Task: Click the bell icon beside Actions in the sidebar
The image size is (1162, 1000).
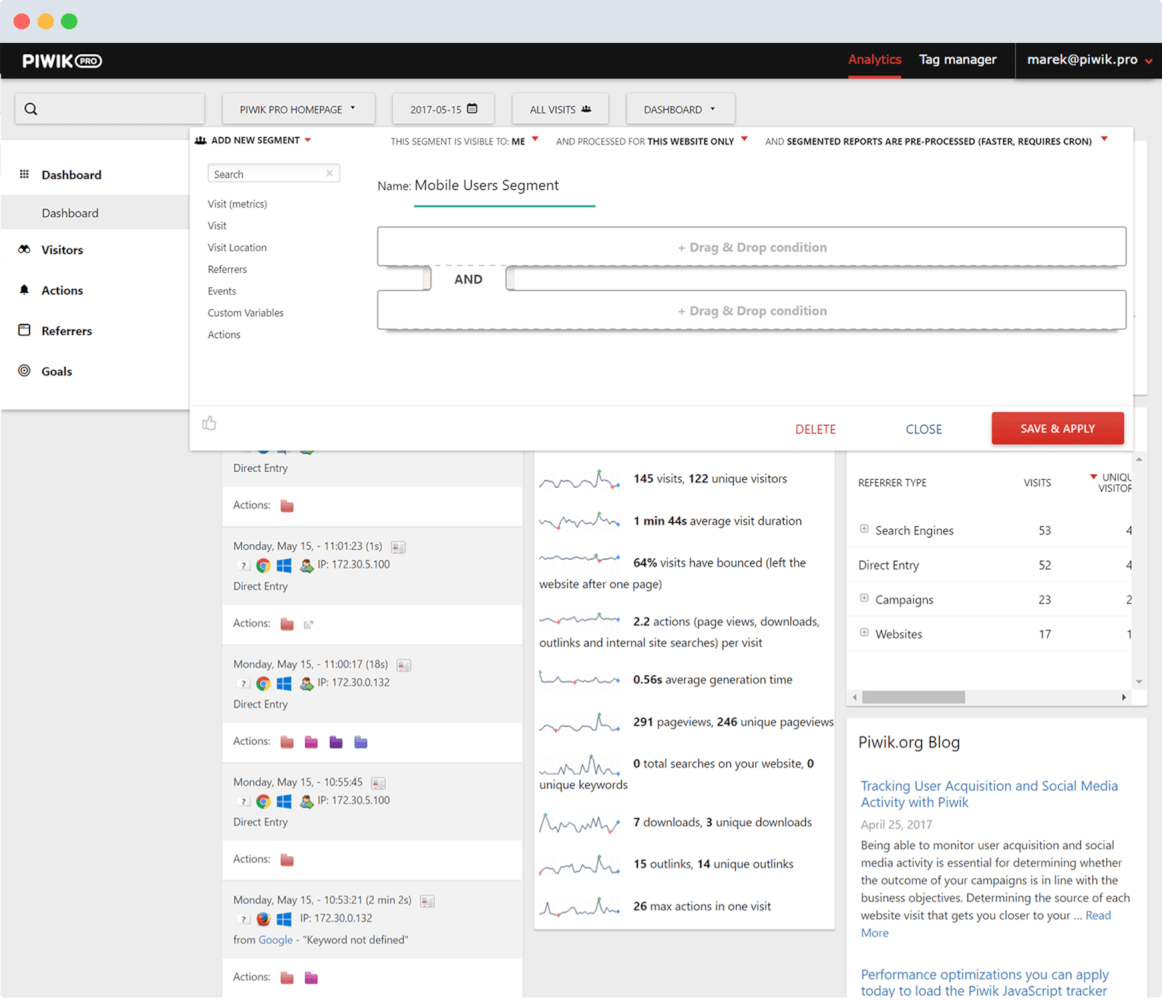Action: pyautogui.click(x=24, y=290)
